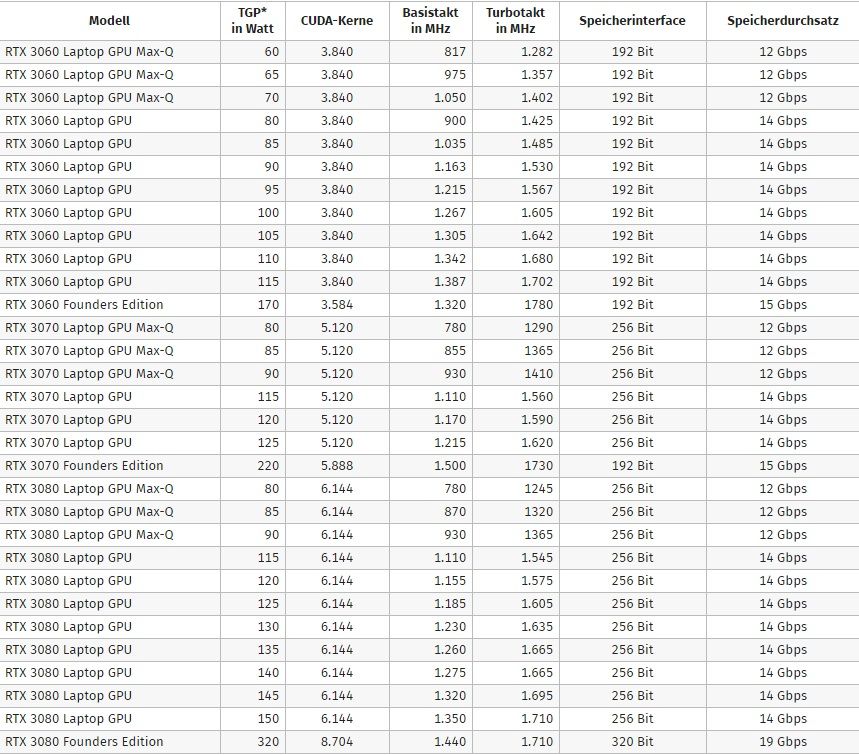Click the Basistakt in MHz header

coord(431,21)
